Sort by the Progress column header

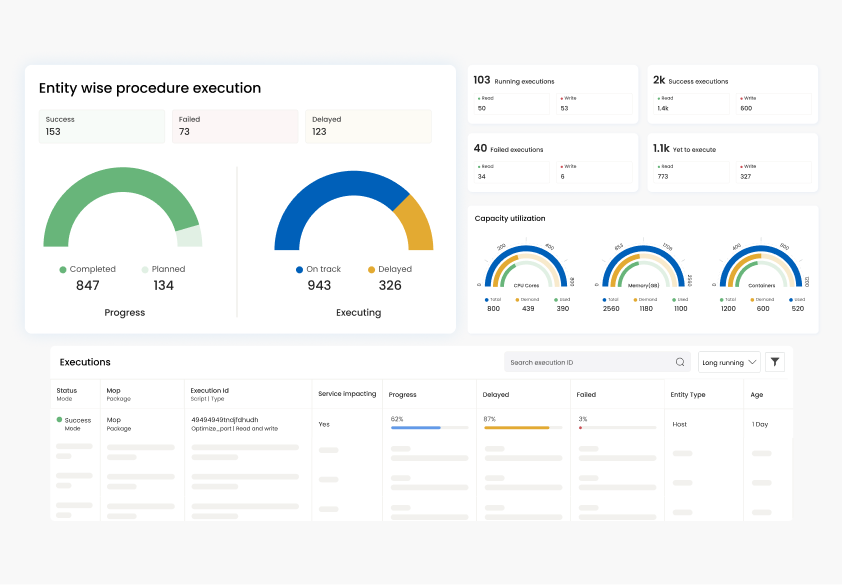click(x=402, y=394)
